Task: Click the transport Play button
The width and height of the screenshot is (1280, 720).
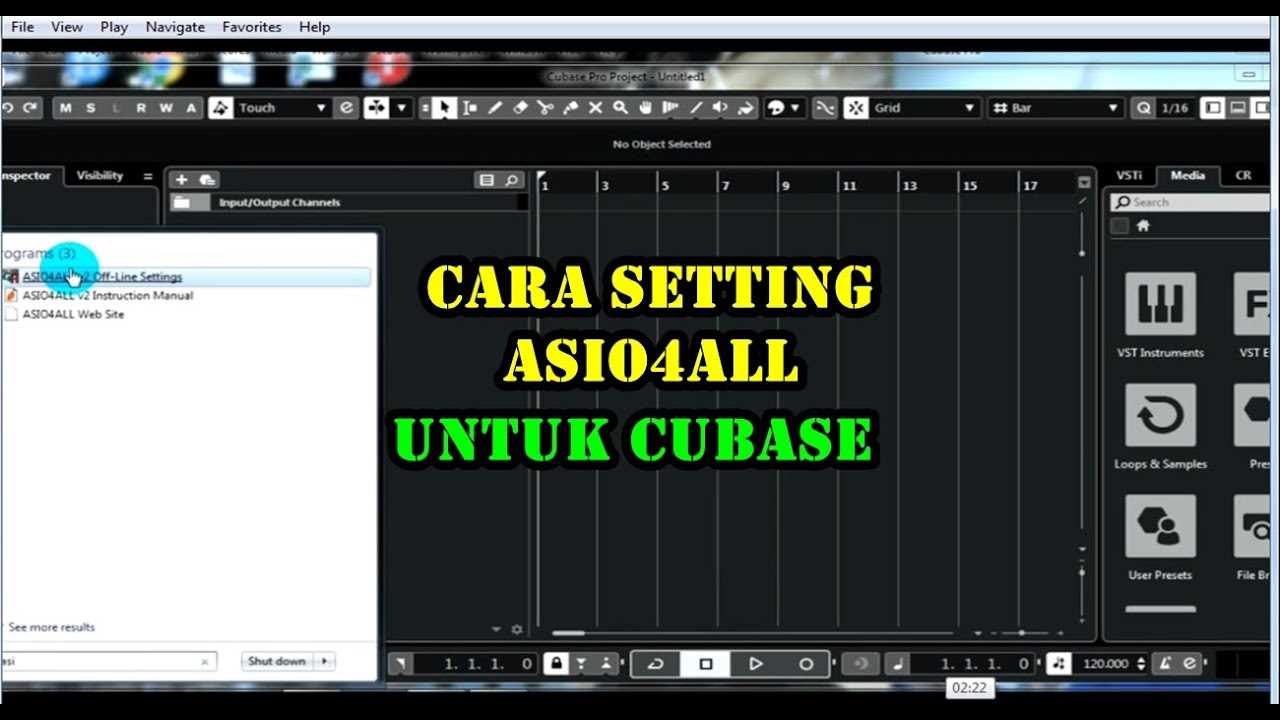Action: [756, 663]
